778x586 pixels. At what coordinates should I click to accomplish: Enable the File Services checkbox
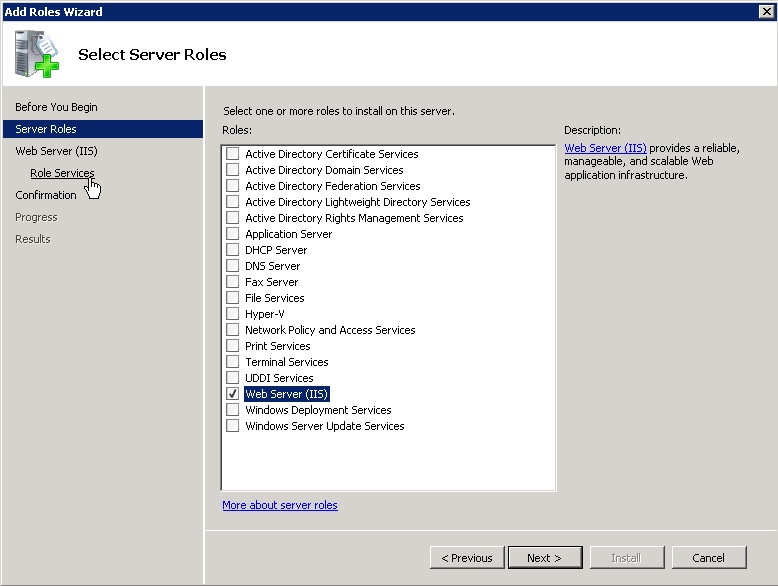pos(232,298)
